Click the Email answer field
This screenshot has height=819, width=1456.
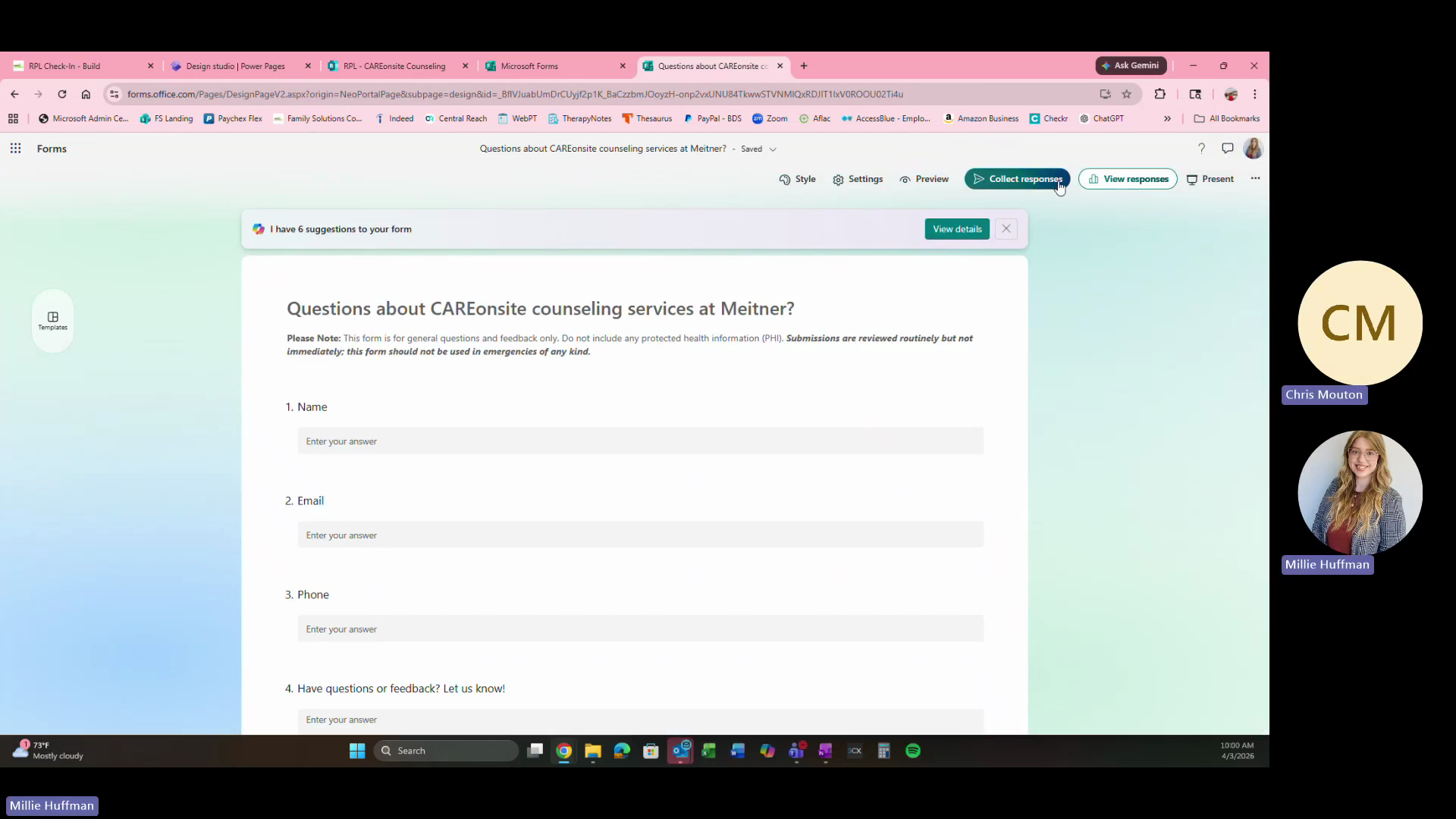641,535
